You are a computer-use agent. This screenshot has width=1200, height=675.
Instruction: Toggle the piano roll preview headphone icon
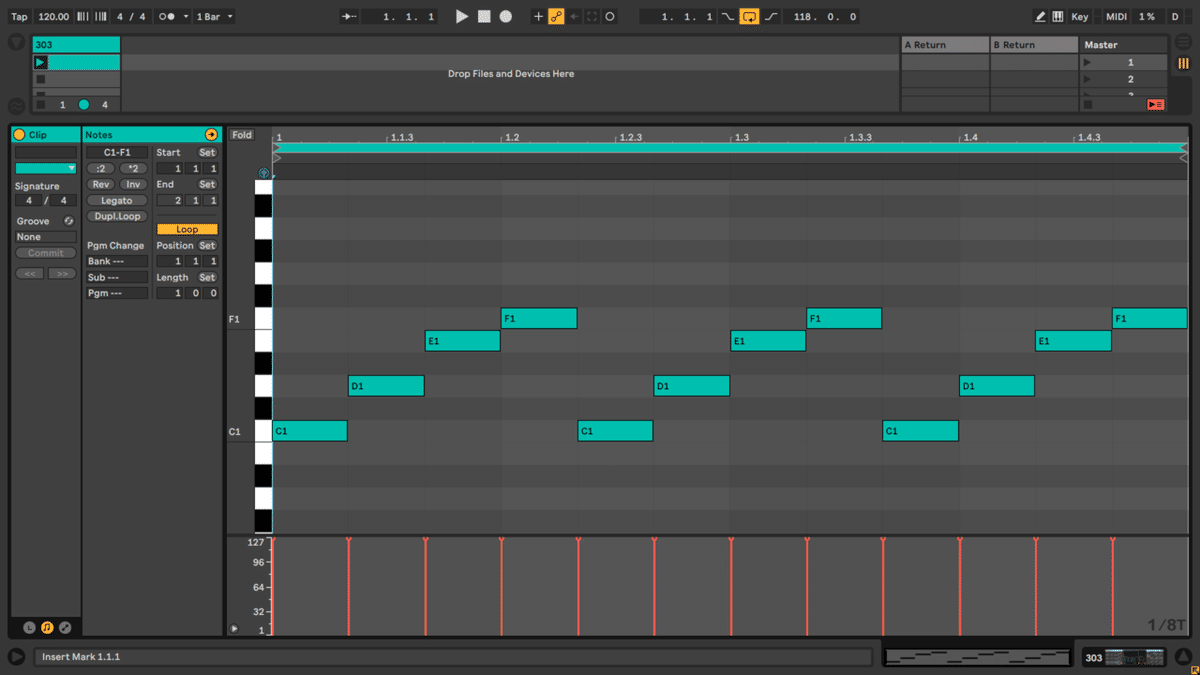(264, 172)
